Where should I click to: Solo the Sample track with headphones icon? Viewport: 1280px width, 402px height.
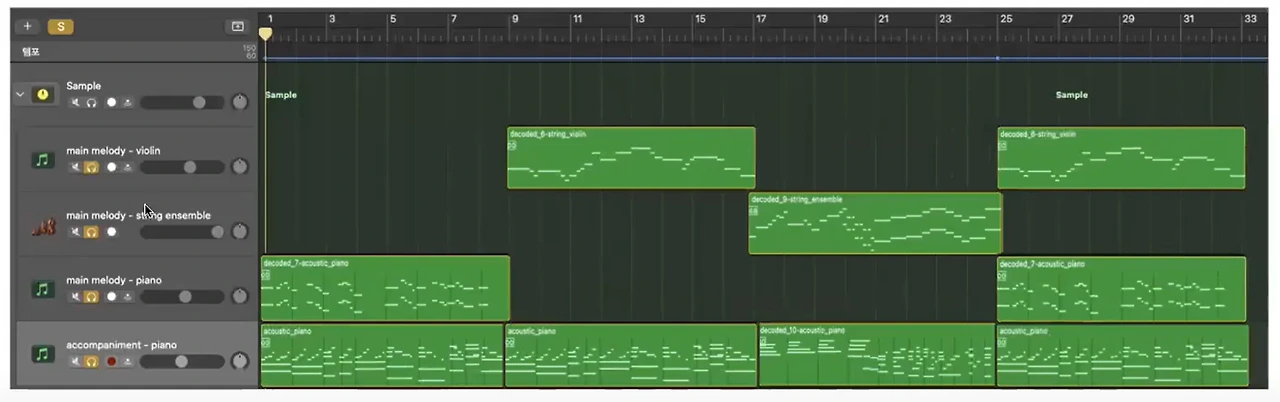pos(91,102)
